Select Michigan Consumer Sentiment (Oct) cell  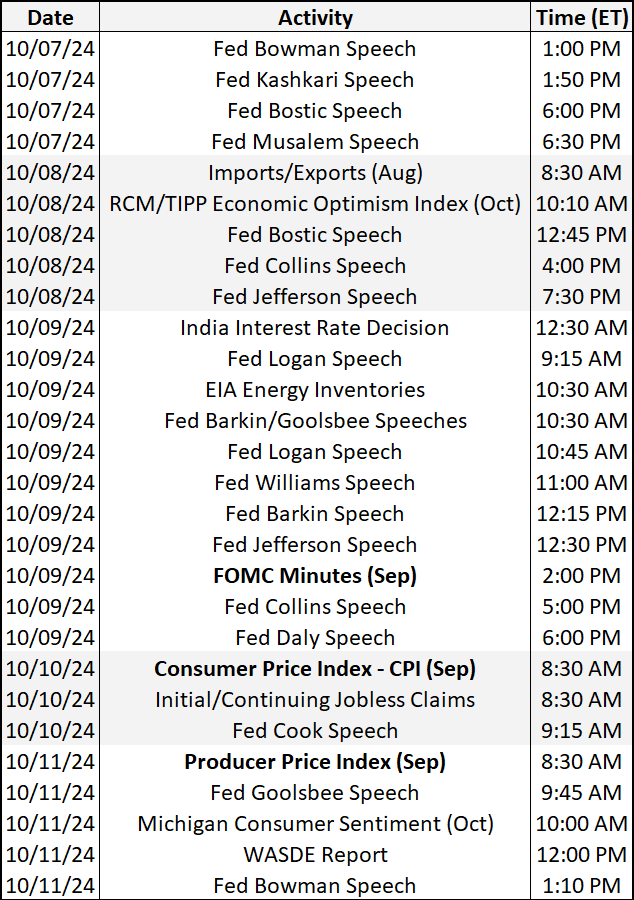pyautogui.click(x=315, y=824)
